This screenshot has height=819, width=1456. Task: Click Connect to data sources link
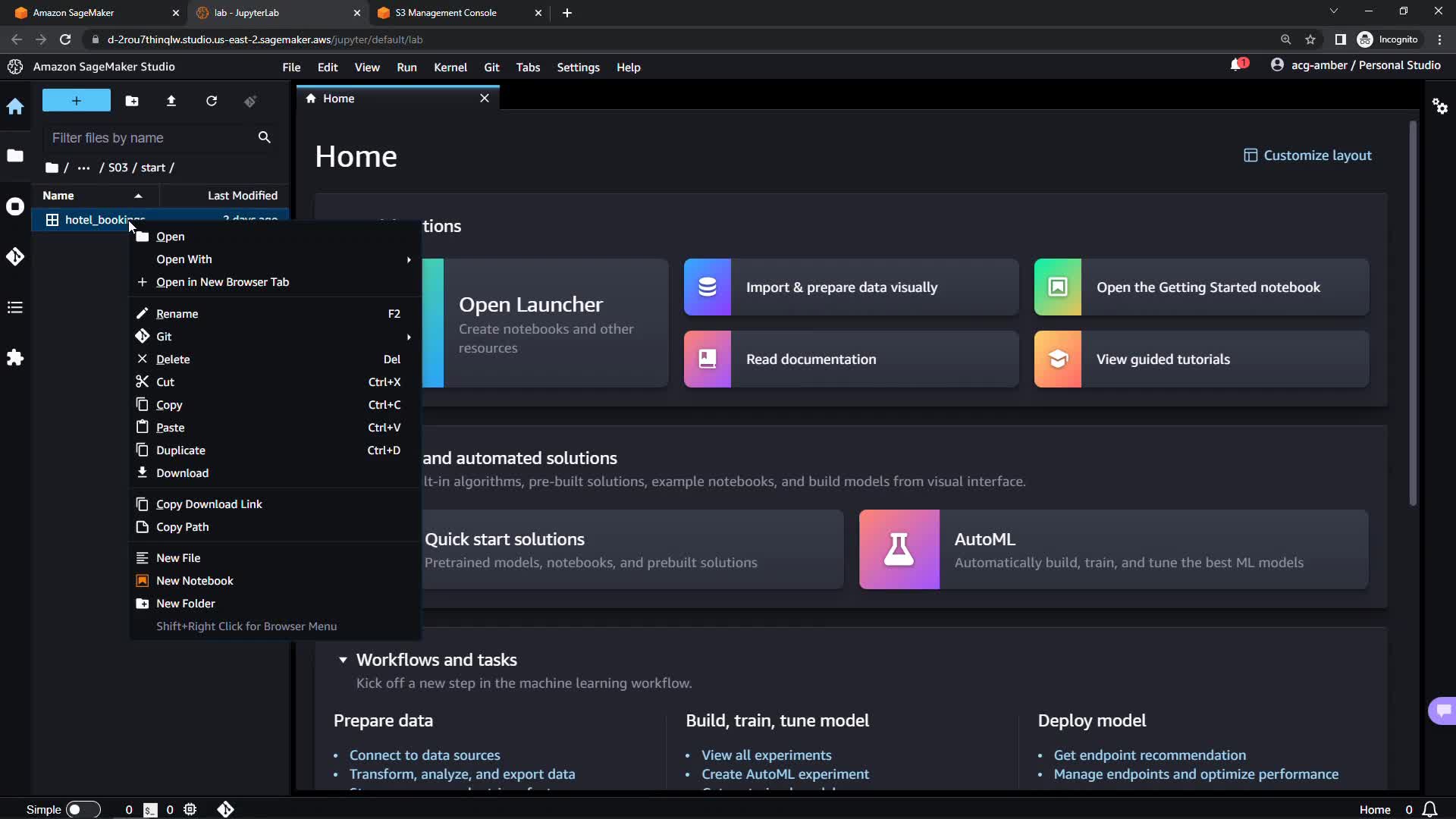[x=425, y=755]
